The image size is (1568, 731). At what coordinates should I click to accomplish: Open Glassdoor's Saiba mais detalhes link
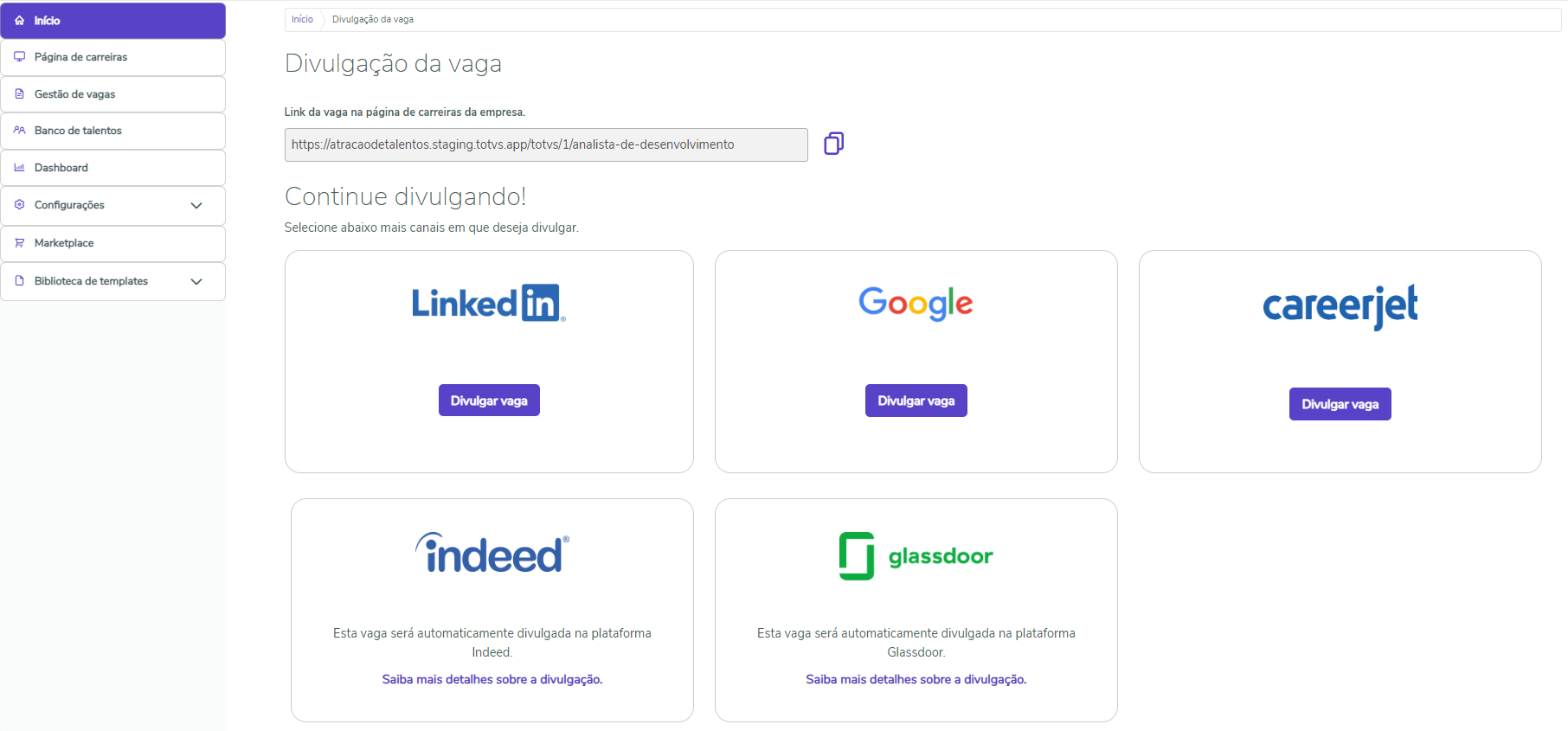(x=916, y=680)
